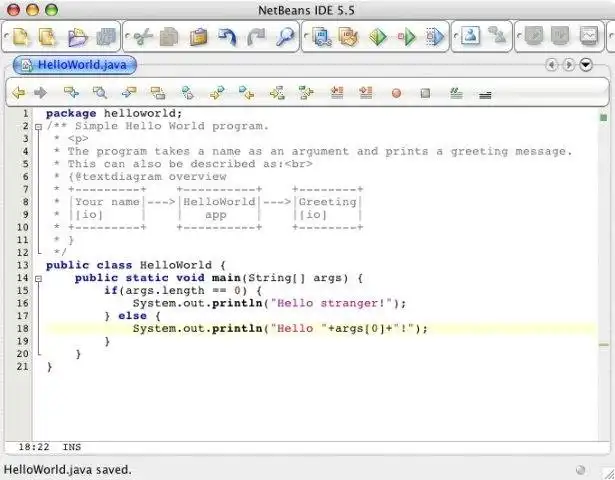Screen dimensions: 615x480
Task: Click the green status square in error stripe
Action: (604, 117)
